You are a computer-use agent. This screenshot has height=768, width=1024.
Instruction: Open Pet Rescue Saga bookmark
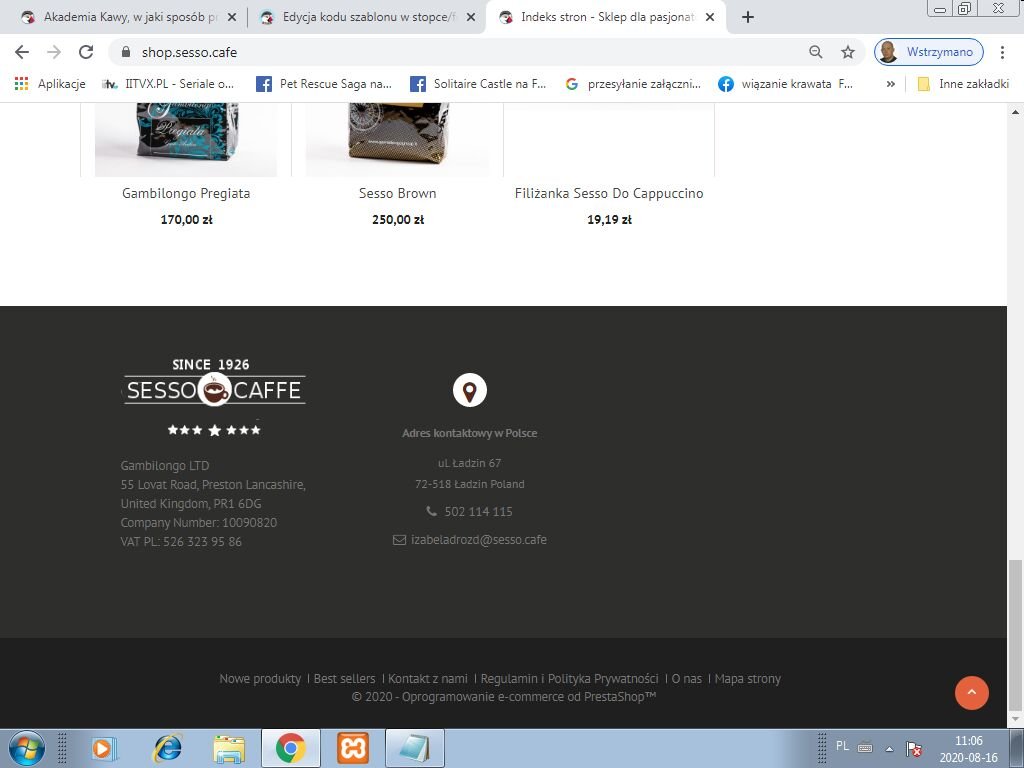pos(324,84)
